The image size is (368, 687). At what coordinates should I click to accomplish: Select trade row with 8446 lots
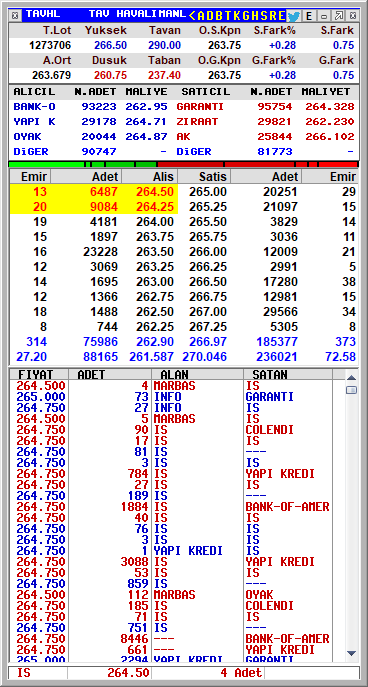tap(171, 638)
